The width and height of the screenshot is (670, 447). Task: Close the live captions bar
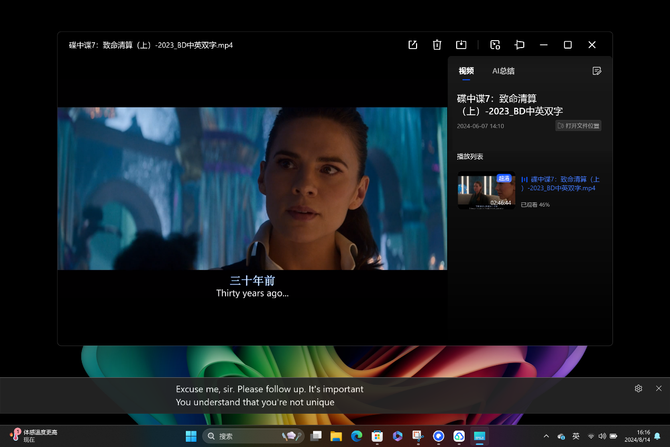point(658,388)
